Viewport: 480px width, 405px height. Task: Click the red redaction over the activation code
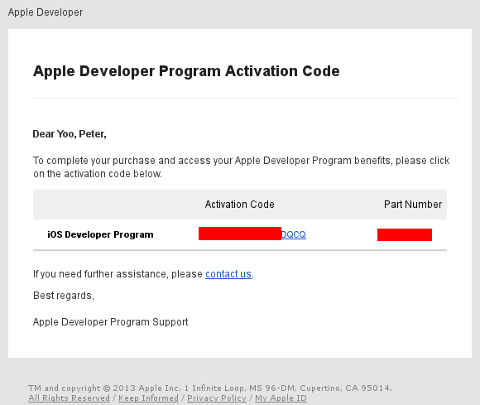point(240,233)
